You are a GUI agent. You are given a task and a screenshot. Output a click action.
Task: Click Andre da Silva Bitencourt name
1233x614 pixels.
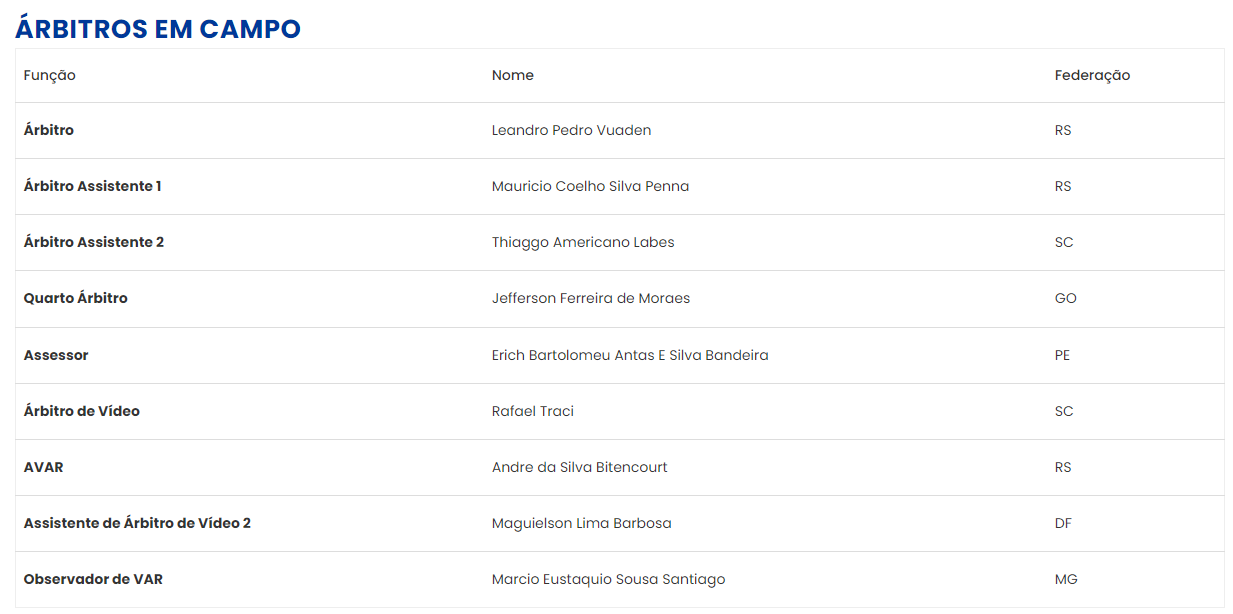(580, 467)
